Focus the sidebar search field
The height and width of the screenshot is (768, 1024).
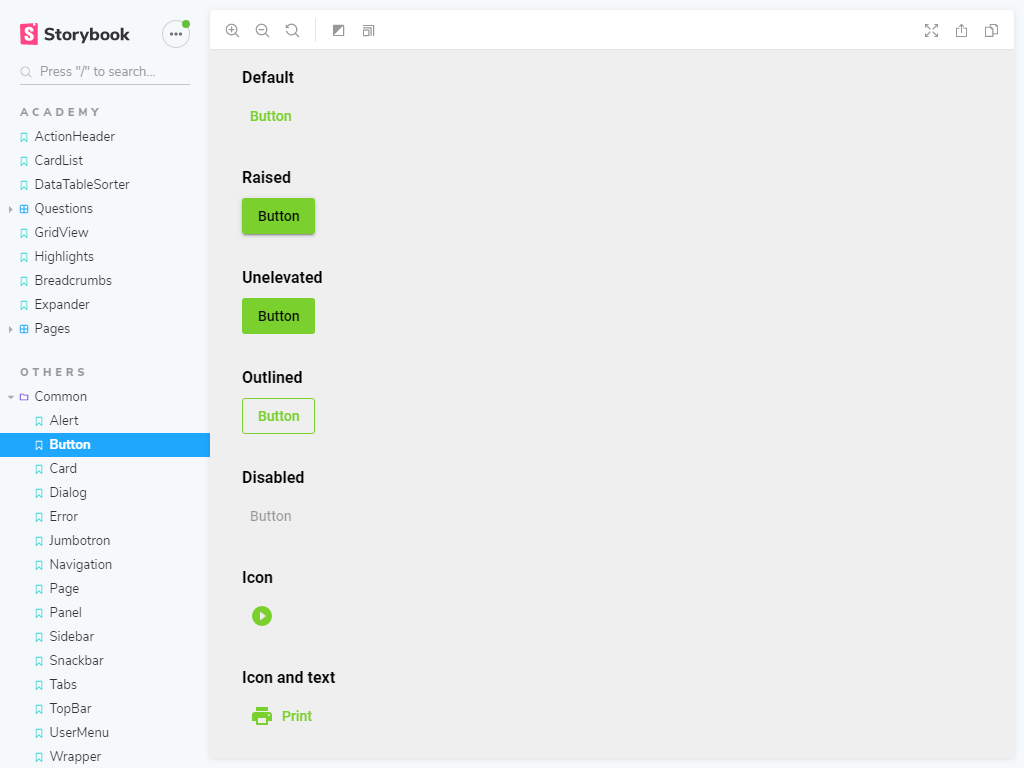(x=110, y=72)
